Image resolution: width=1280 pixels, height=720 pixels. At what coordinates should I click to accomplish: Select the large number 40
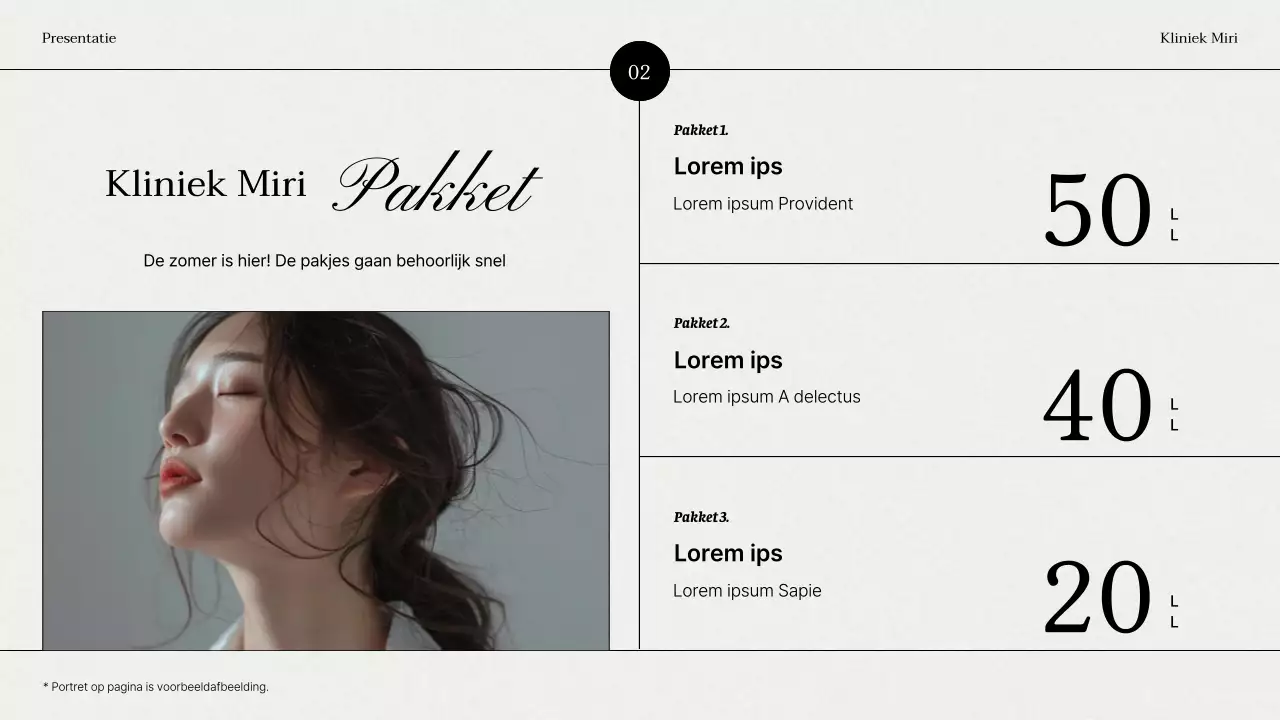click(1098, 405)
